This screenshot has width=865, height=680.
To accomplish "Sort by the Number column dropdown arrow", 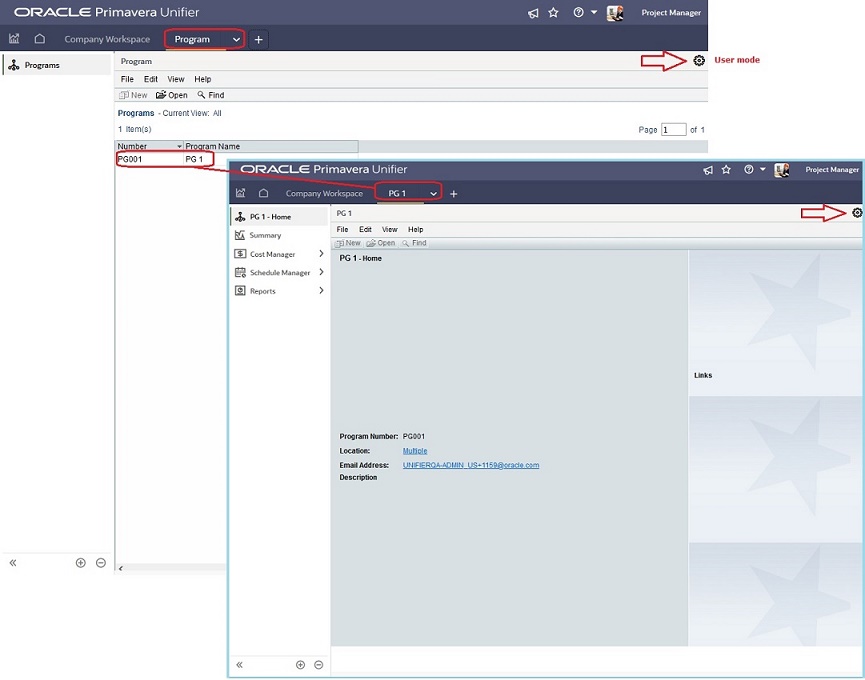I will pos(179,146).
